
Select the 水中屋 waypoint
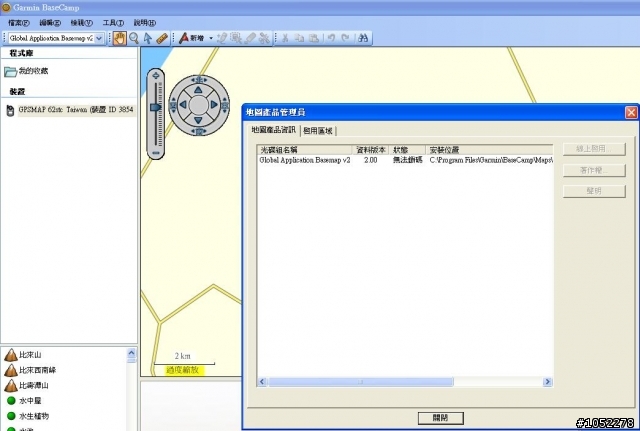pos(24,401)
